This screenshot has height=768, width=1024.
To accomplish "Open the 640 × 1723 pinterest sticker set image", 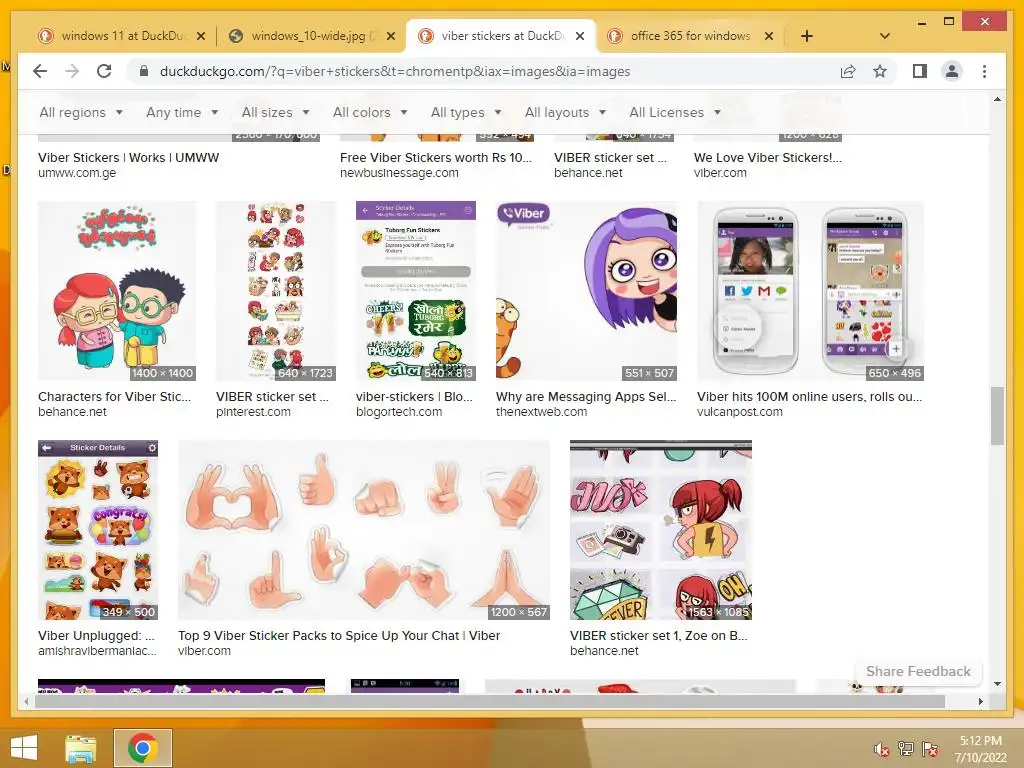I will point(276,291).
